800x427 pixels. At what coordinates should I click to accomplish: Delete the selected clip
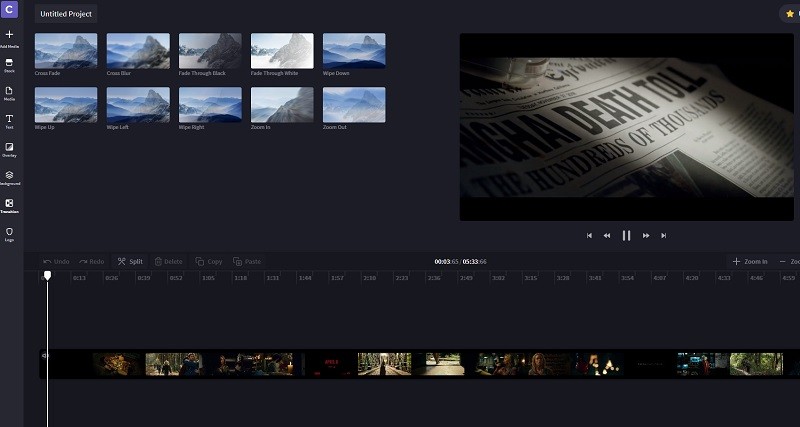(168, 261)
